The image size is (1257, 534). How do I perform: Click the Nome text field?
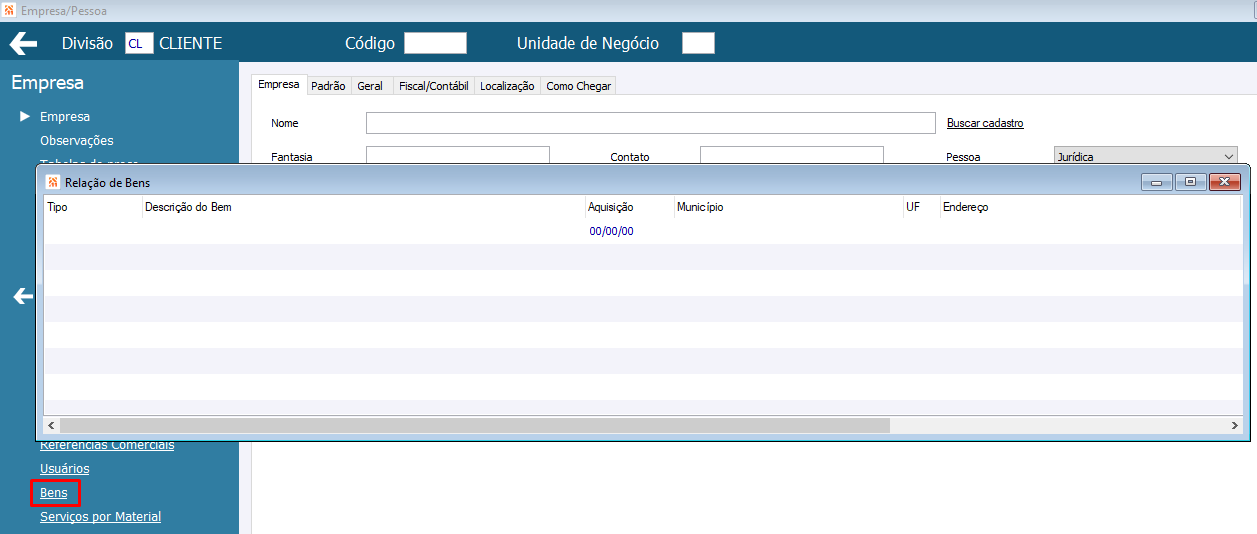tap(650, 123)
